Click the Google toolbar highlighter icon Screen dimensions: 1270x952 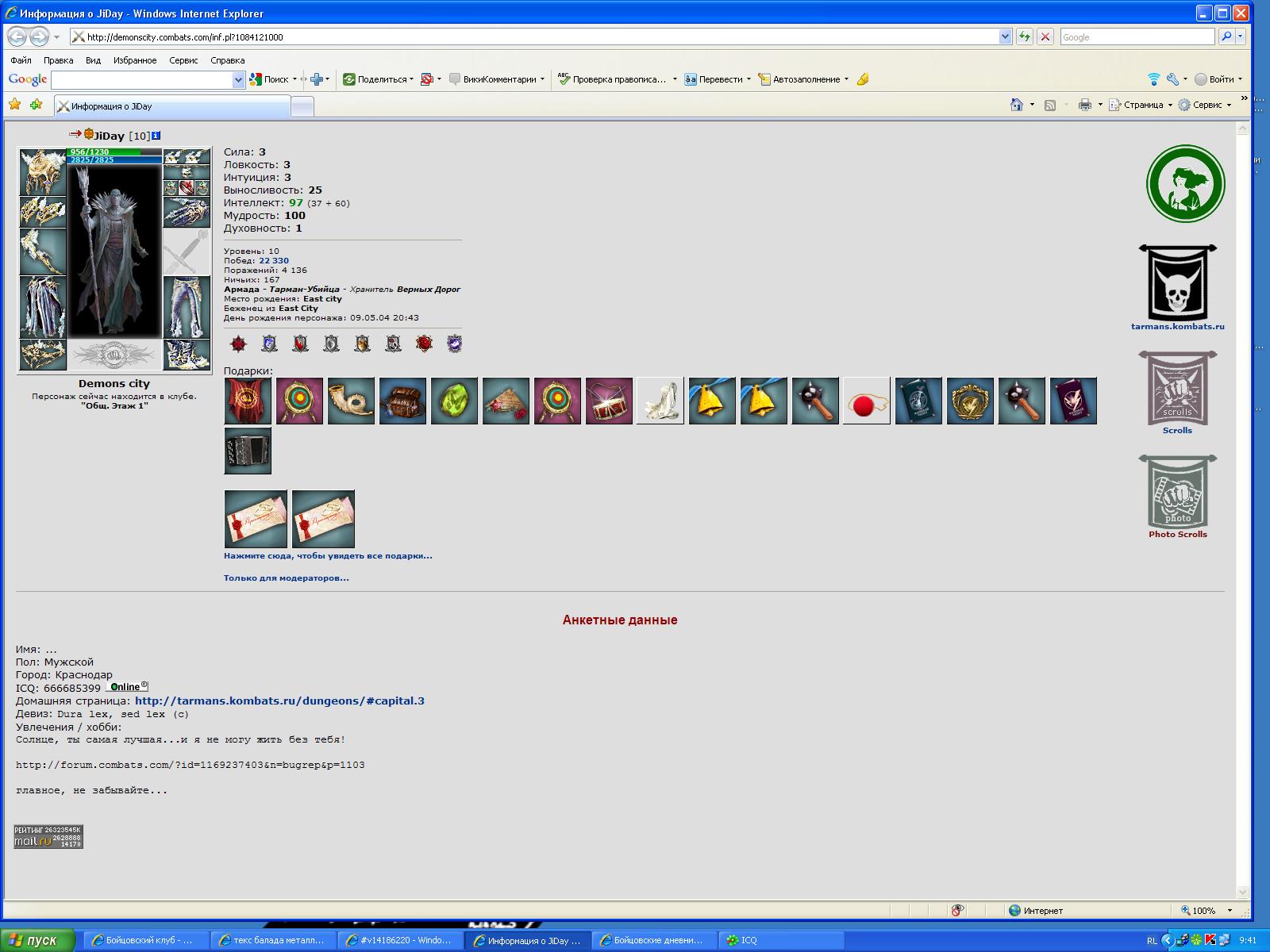tap(863, 79)
